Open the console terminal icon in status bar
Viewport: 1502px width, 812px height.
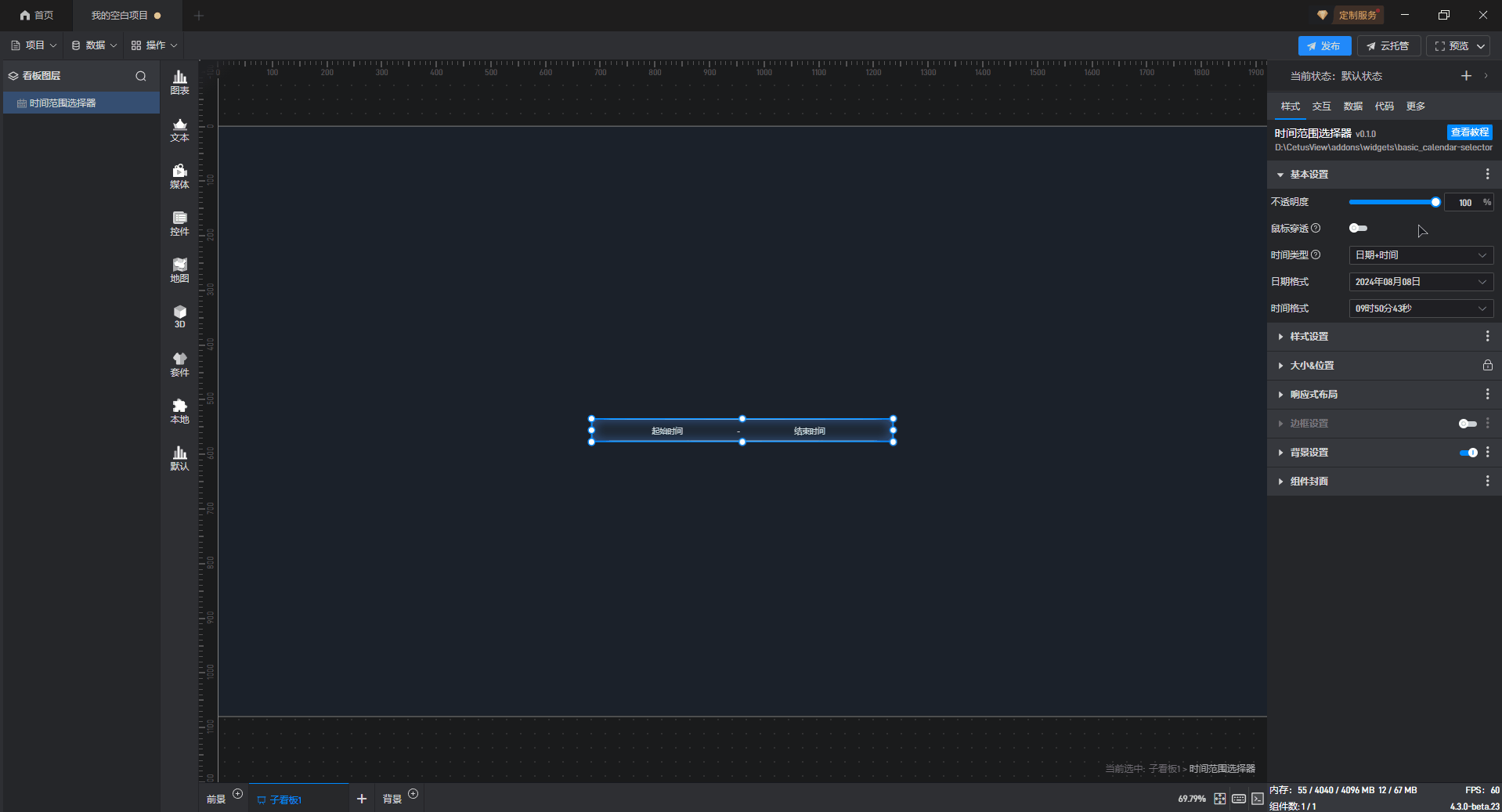[x=1257, y=798]
